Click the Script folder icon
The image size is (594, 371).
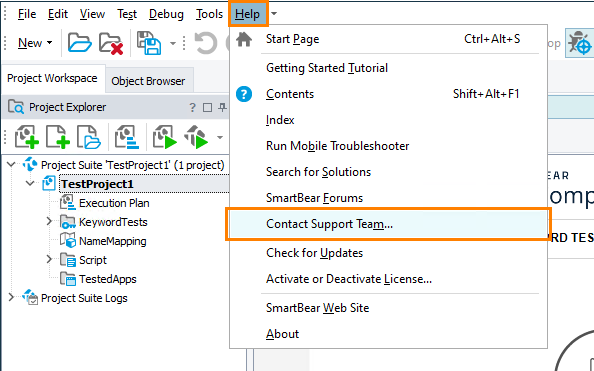(x=68, y=260)
